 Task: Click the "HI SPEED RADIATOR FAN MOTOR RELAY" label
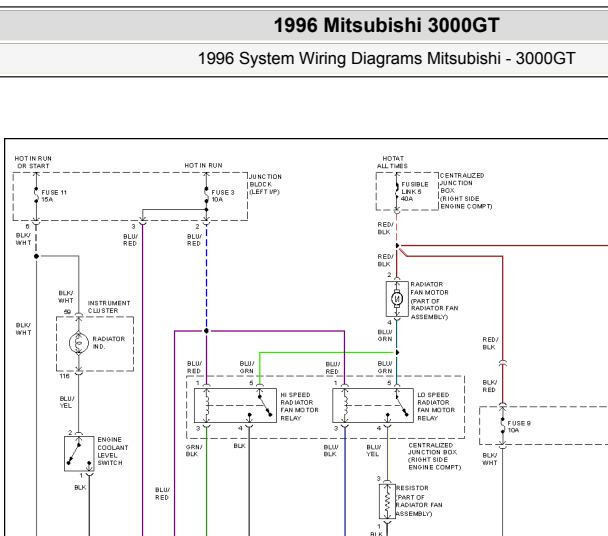[299, 406]
